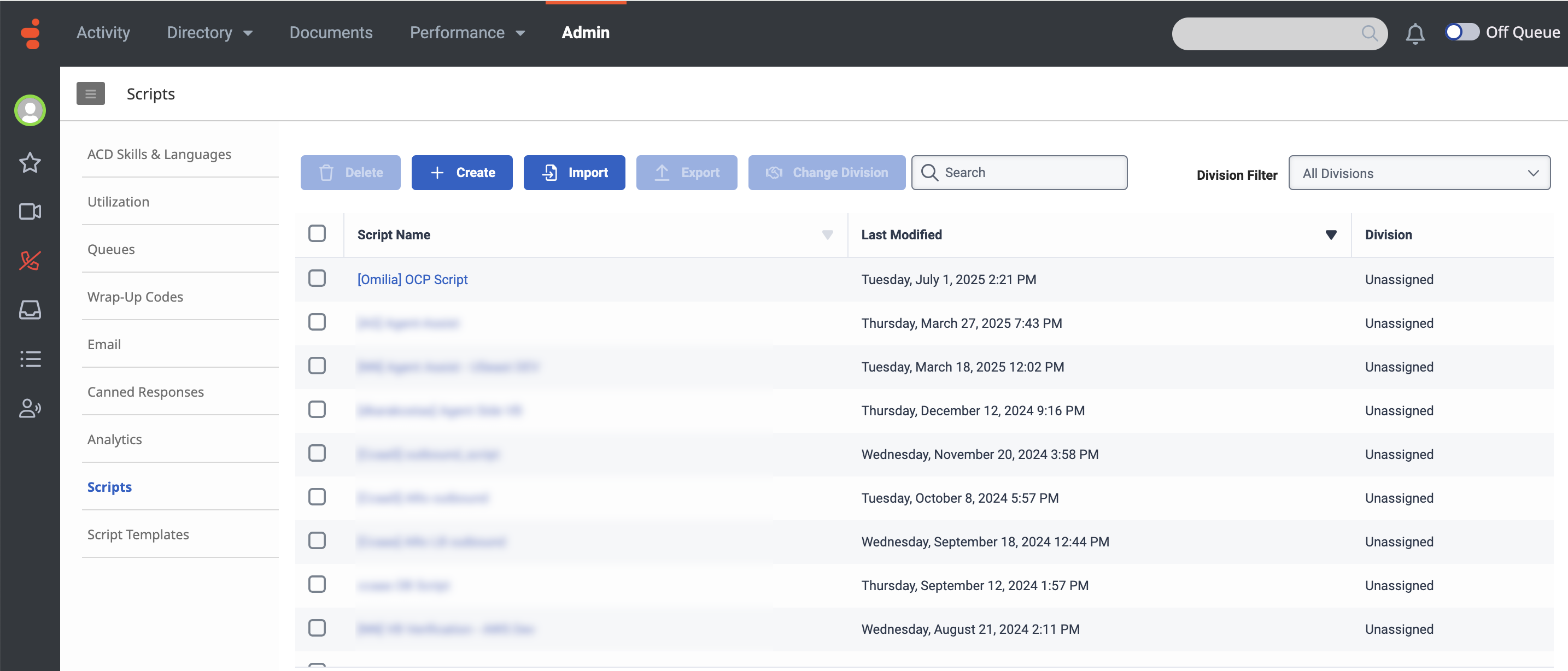Screen dimensions: 1568x671
Task: Click the Create script button
Action: point(461,173)
